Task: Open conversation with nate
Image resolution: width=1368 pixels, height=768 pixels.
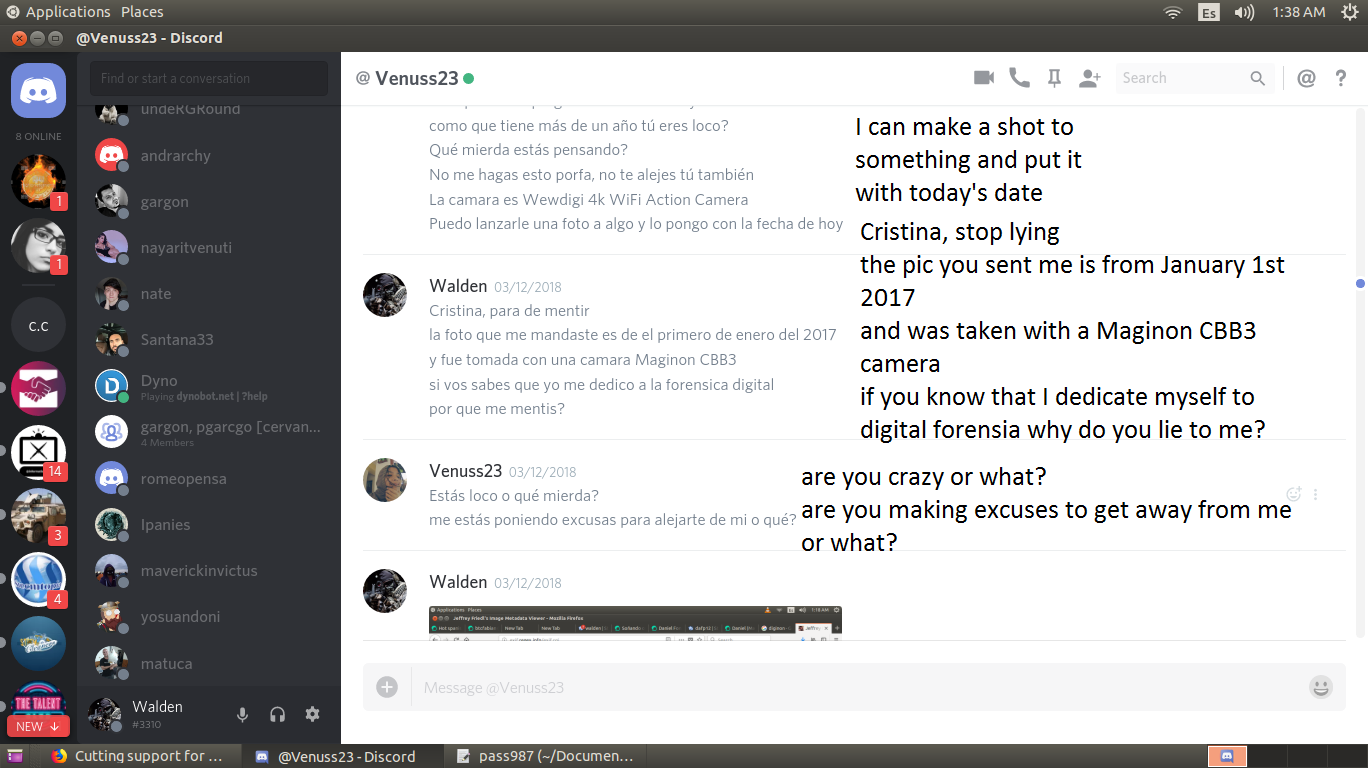Action: tap(209, 293)
